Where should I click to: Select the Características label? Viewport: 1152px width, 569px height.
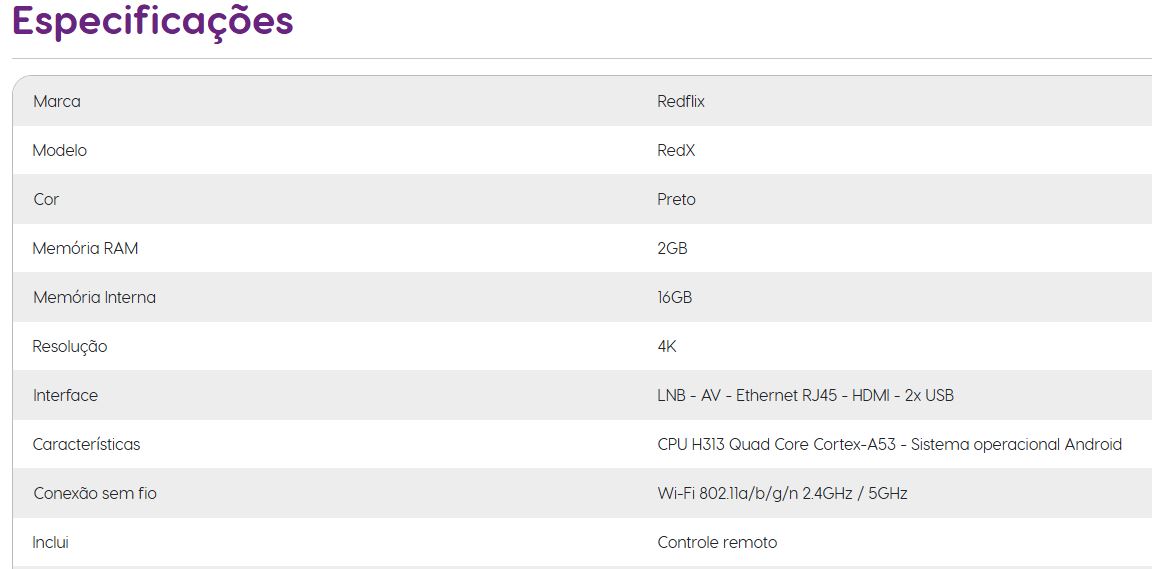point(87,445)
